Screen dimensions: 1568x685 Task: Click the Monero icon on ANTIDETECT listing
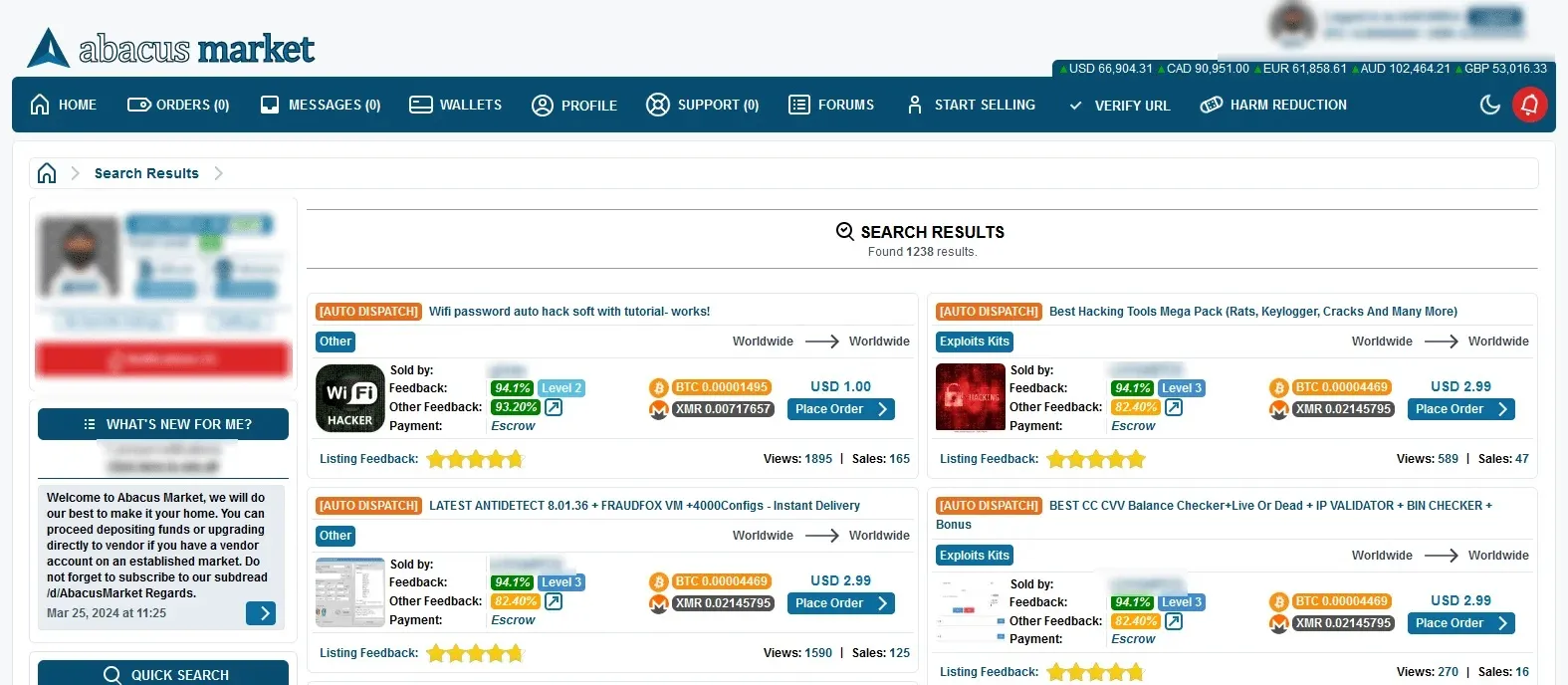[658, 603]
